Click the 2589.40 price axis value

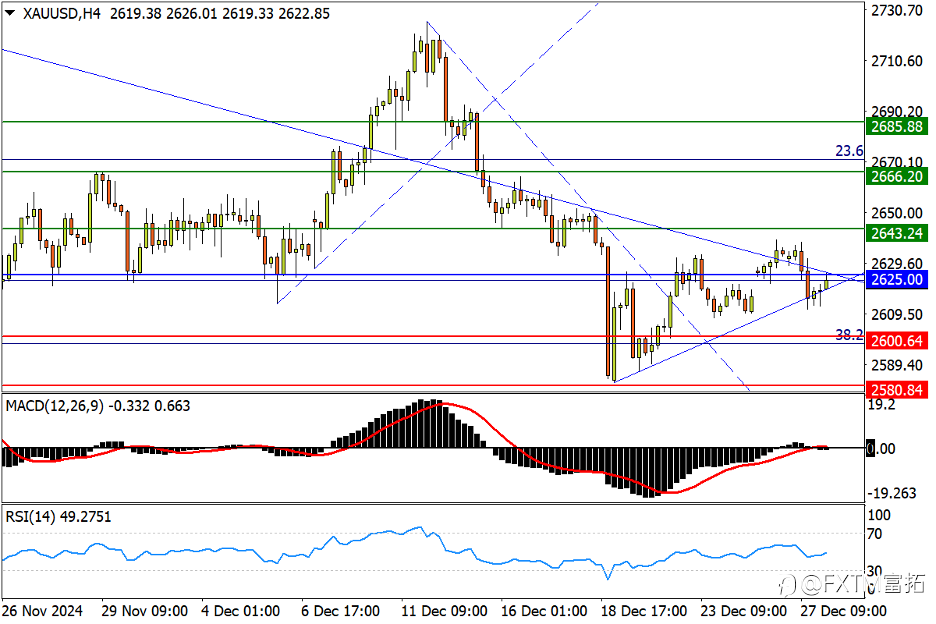pyautogui.click(x=897, y=364)
